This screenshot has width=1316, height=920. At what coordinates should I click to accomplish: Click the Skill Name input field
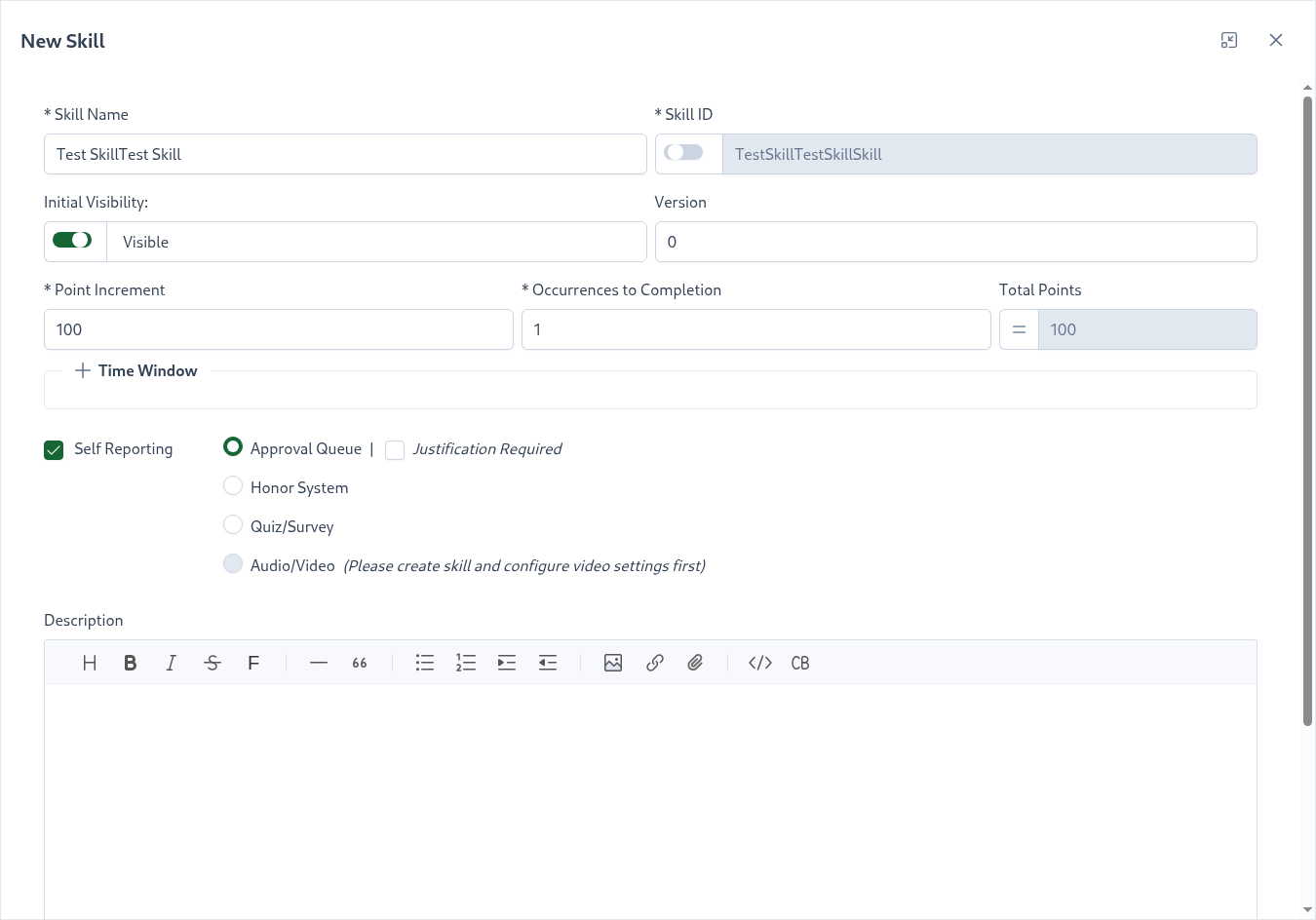(345, 154)
